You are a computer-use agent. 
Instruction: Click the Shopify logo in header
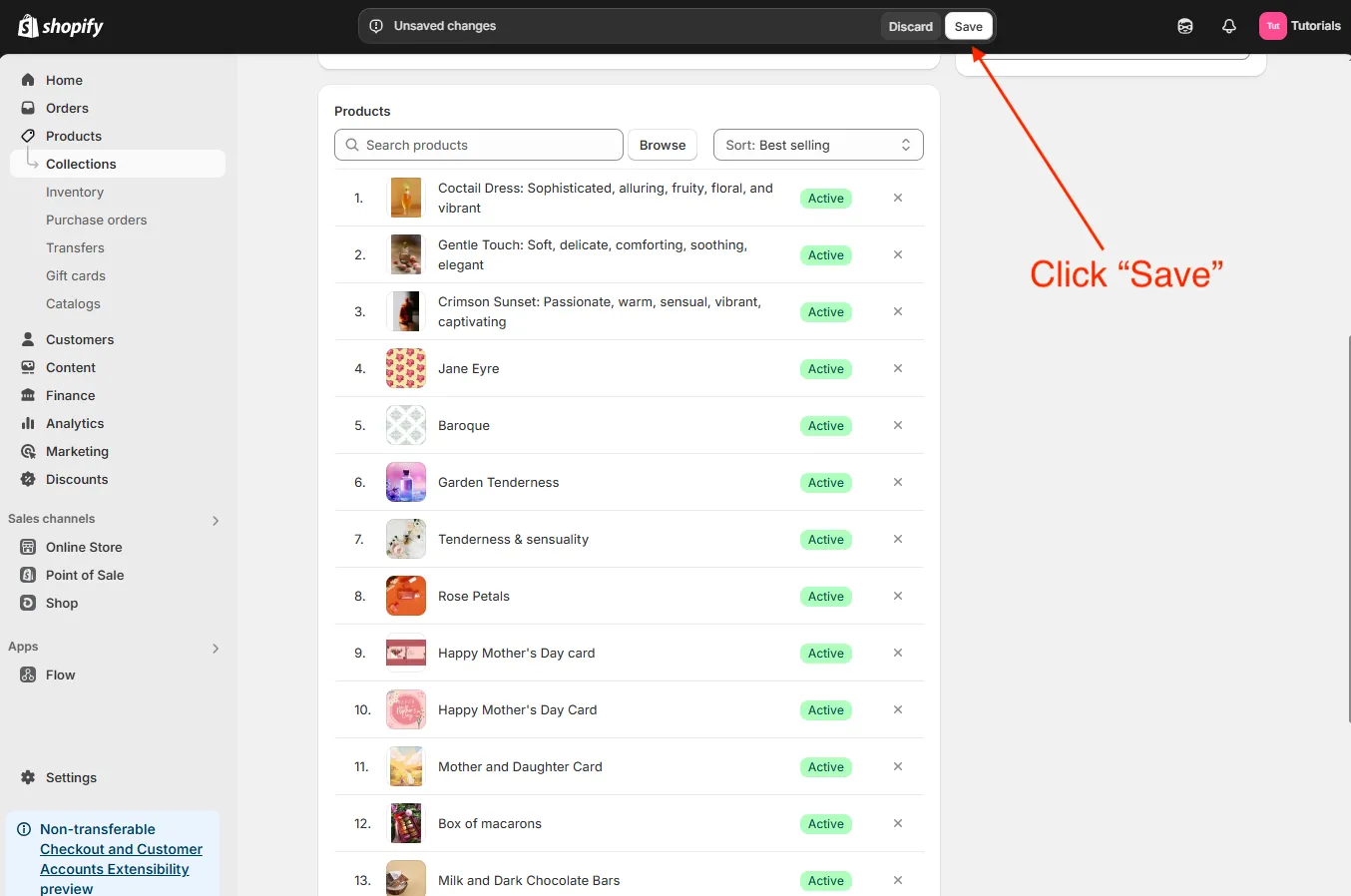(x=61, y=26)
